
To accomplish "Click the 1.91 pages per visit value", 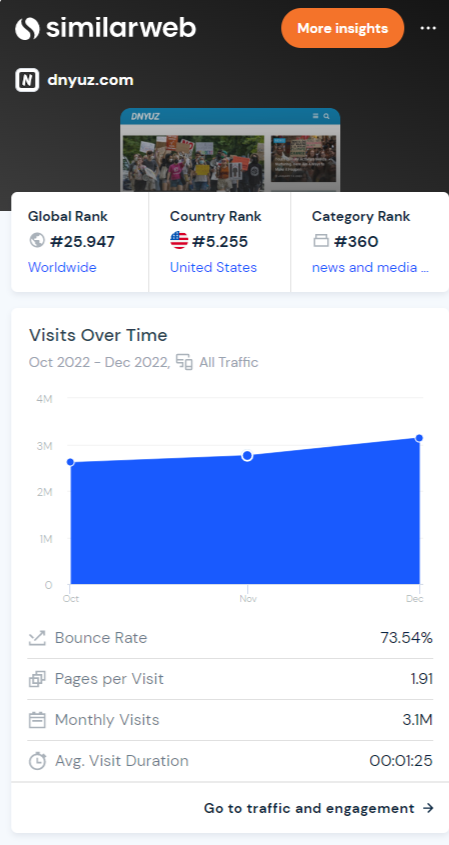I will [x=422, y=679].
